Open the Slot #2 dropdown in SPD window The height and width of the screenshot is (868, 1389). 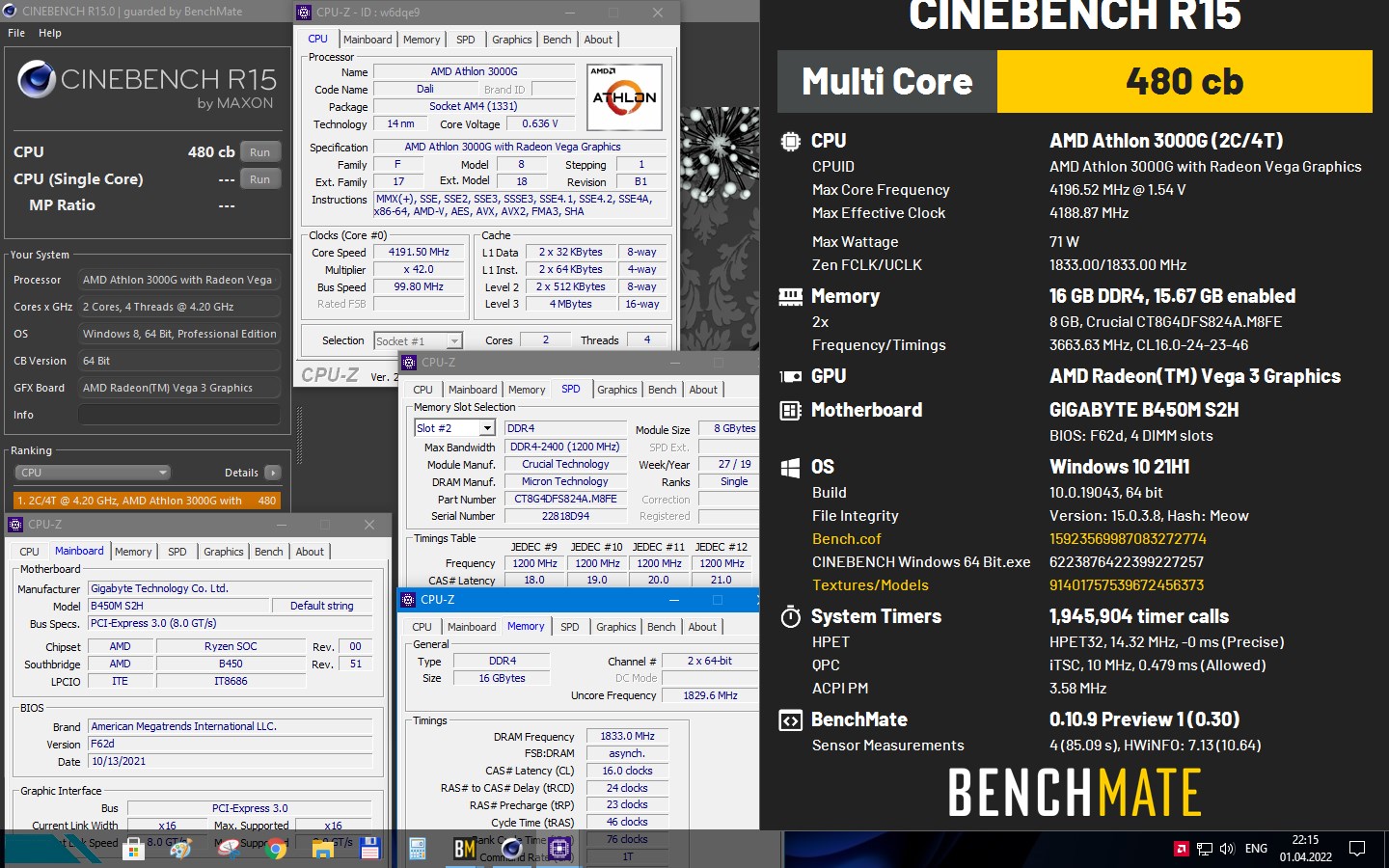tap(454, 427)
